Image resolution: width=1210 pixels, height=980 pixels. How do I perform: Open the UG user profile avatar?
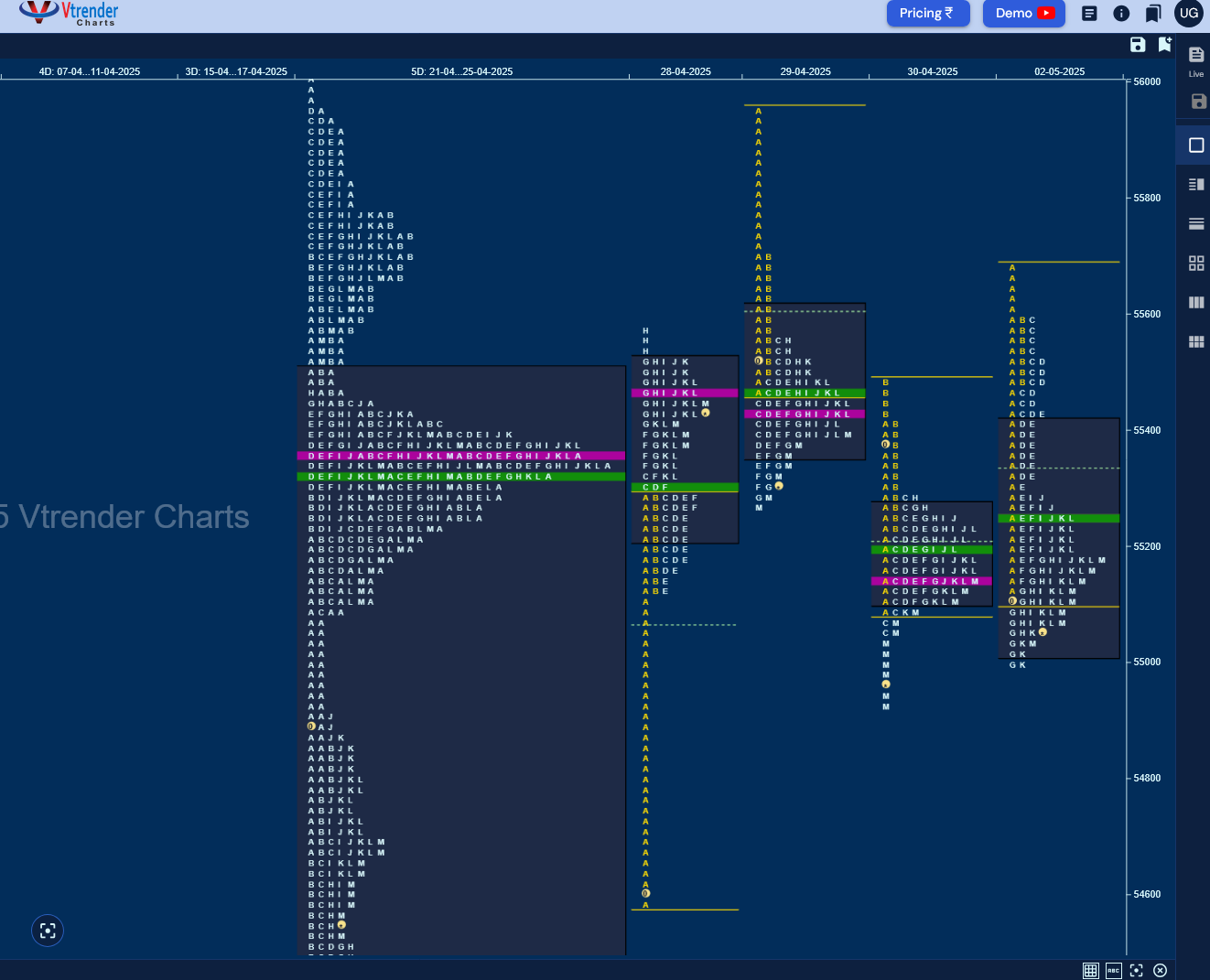point(1189,13)
